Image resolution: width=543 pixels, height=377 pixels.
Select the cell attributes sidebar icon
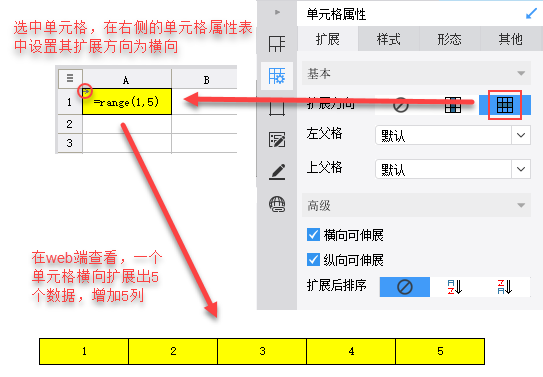pyautogui.click(x=277, y=76)
